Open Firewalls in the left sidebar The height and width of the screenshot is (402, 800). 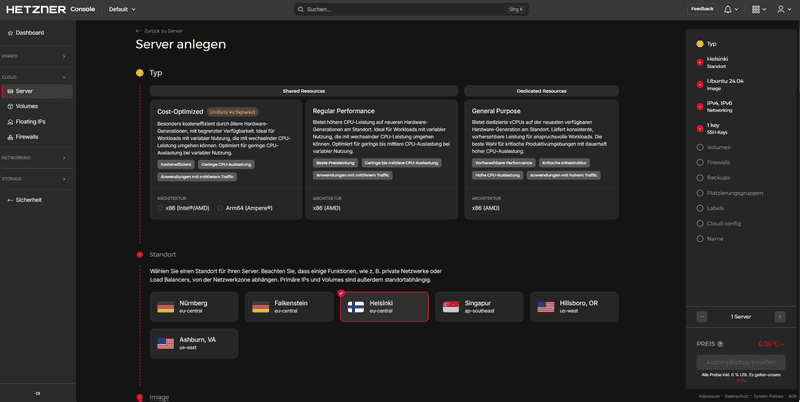pyautogui.click(x=27, y=136)
